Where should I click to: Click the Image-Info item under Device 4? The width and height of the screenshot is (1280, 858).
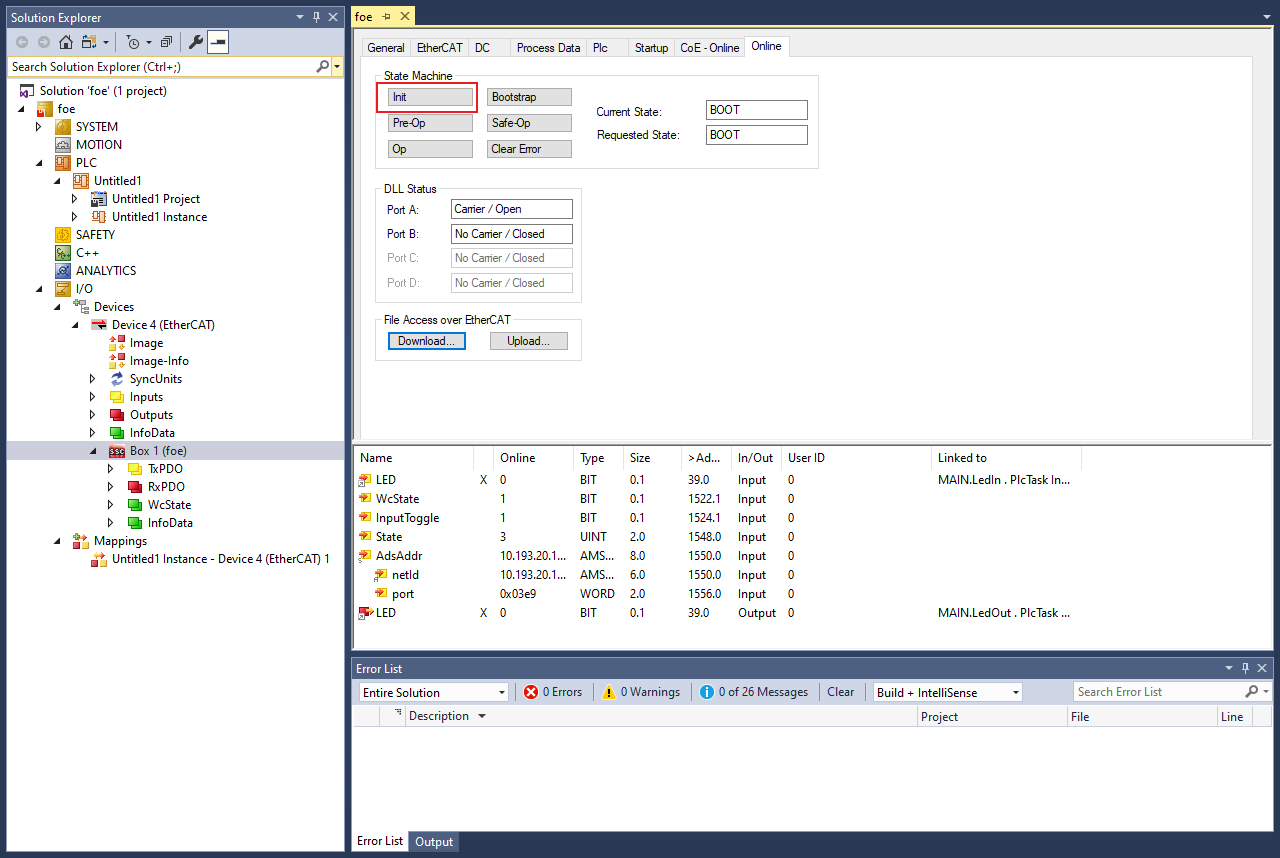coord(158,361)
